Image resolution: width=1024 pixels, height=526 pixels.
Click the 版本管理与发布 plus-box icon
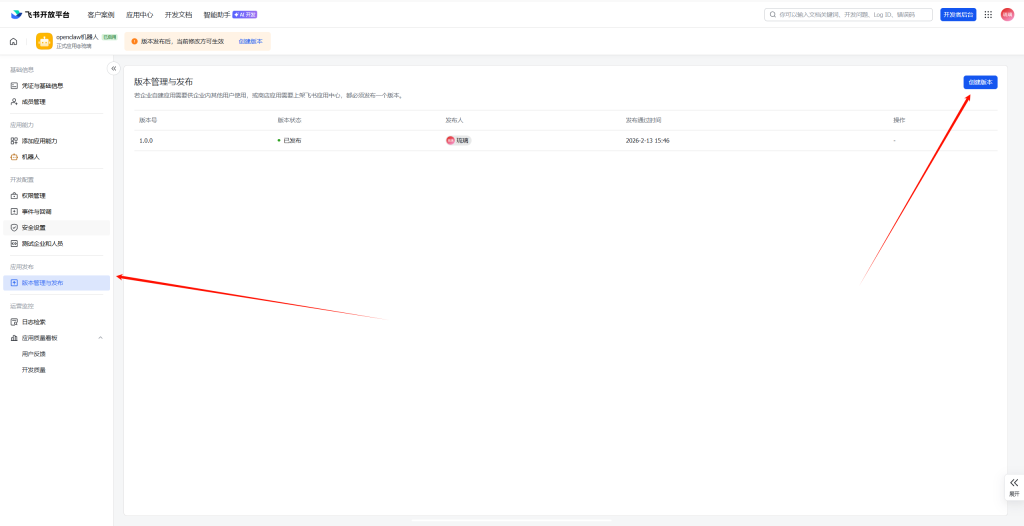click(x=14, y=283)
